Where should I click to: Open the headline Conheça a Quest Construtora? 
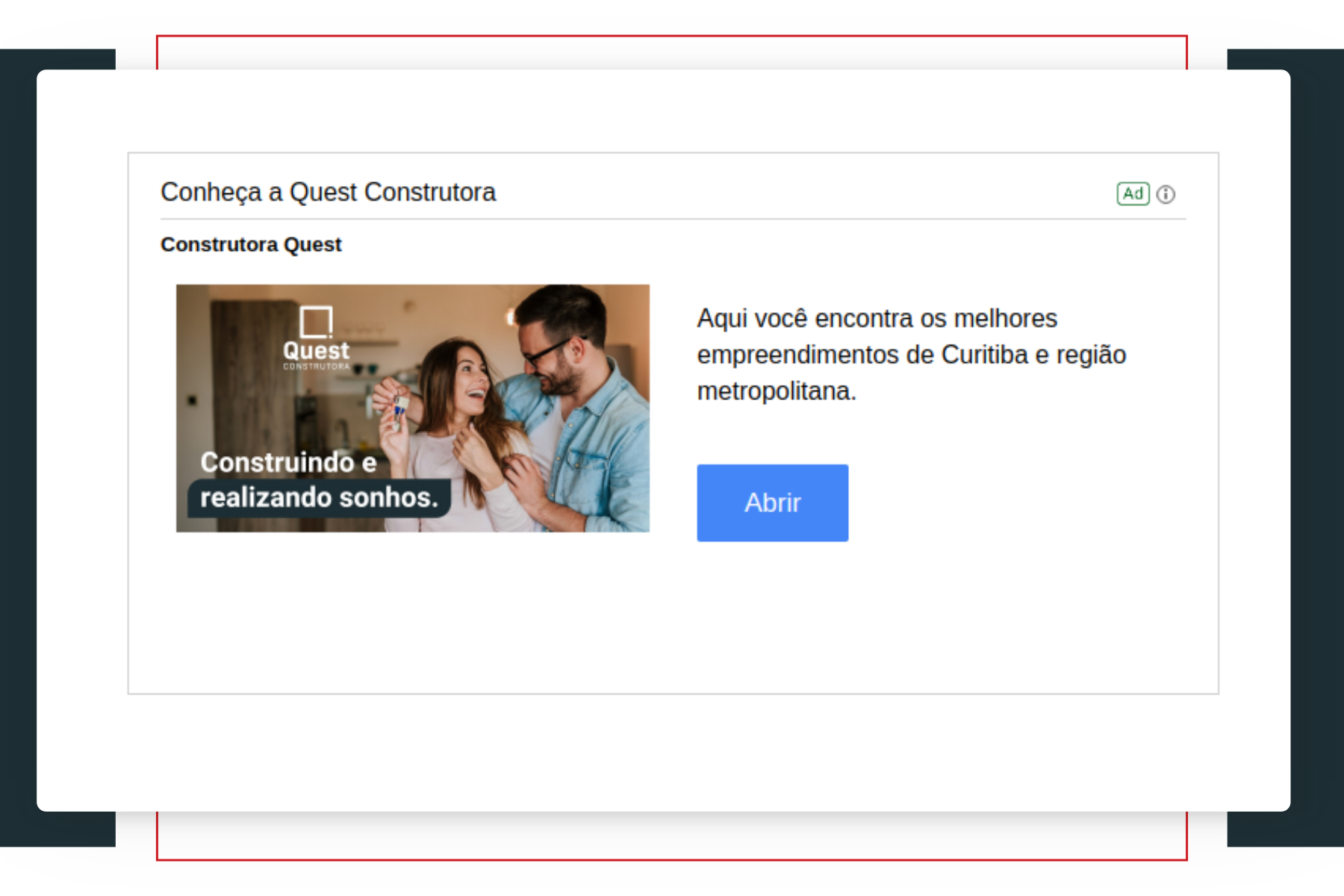[329, 193]
